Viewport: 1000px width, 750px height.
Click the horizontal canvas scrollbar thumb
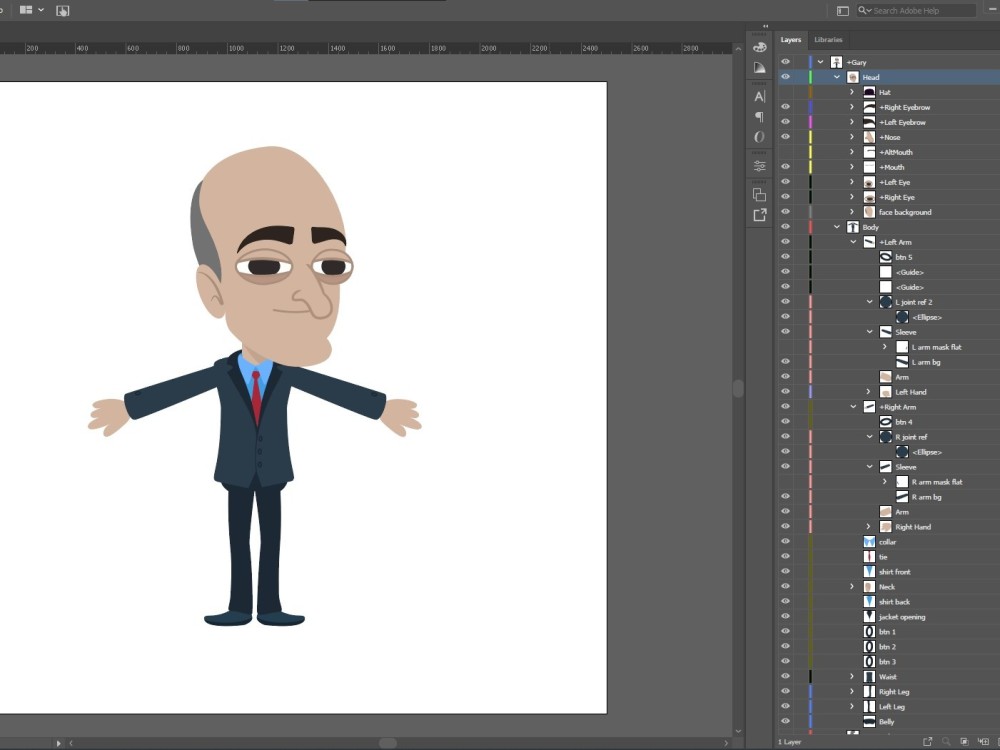(x=388, y=743)
